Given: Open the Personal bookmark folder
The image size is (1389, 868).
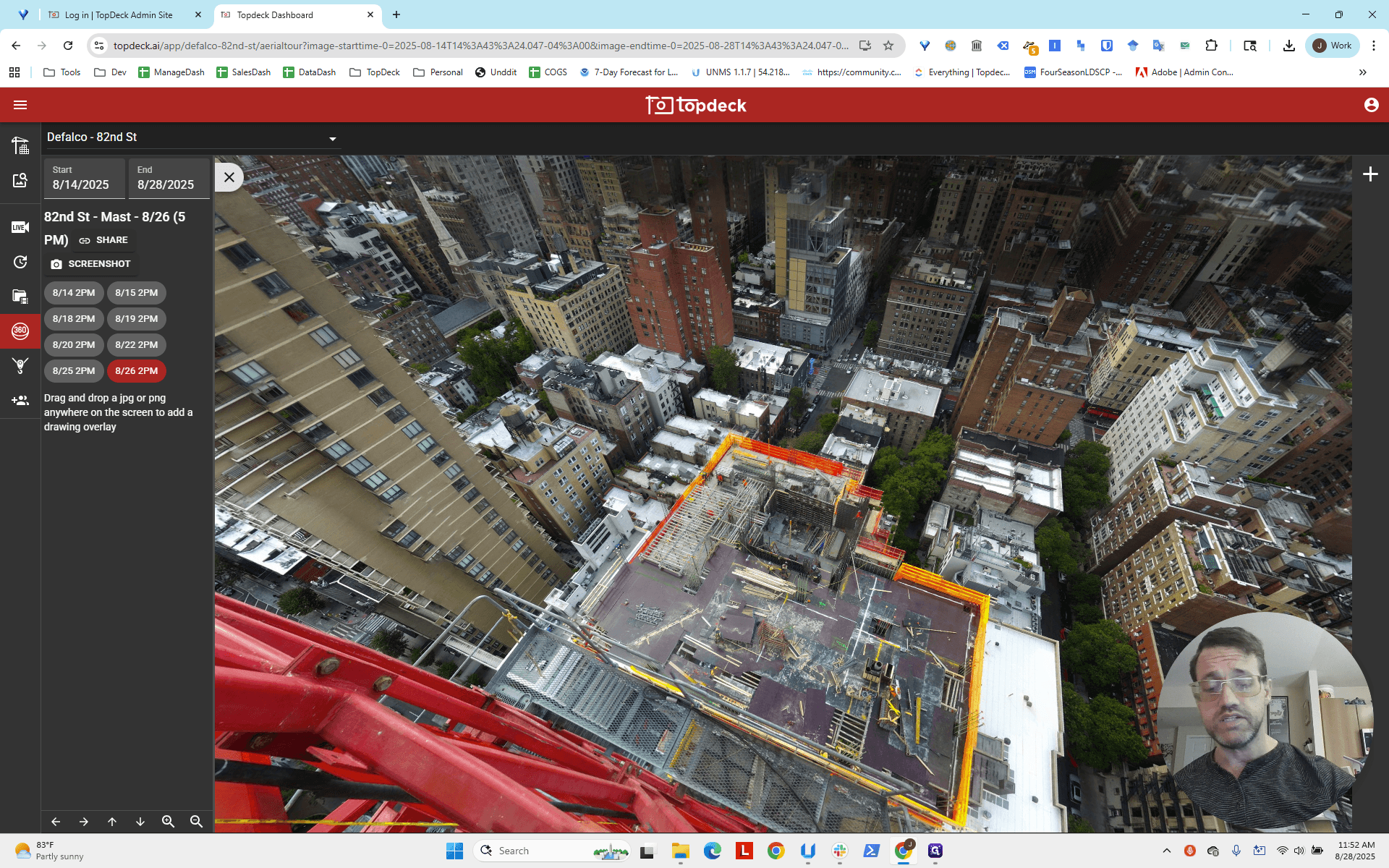Looking at the screenshot, I should tap(438, 72).
